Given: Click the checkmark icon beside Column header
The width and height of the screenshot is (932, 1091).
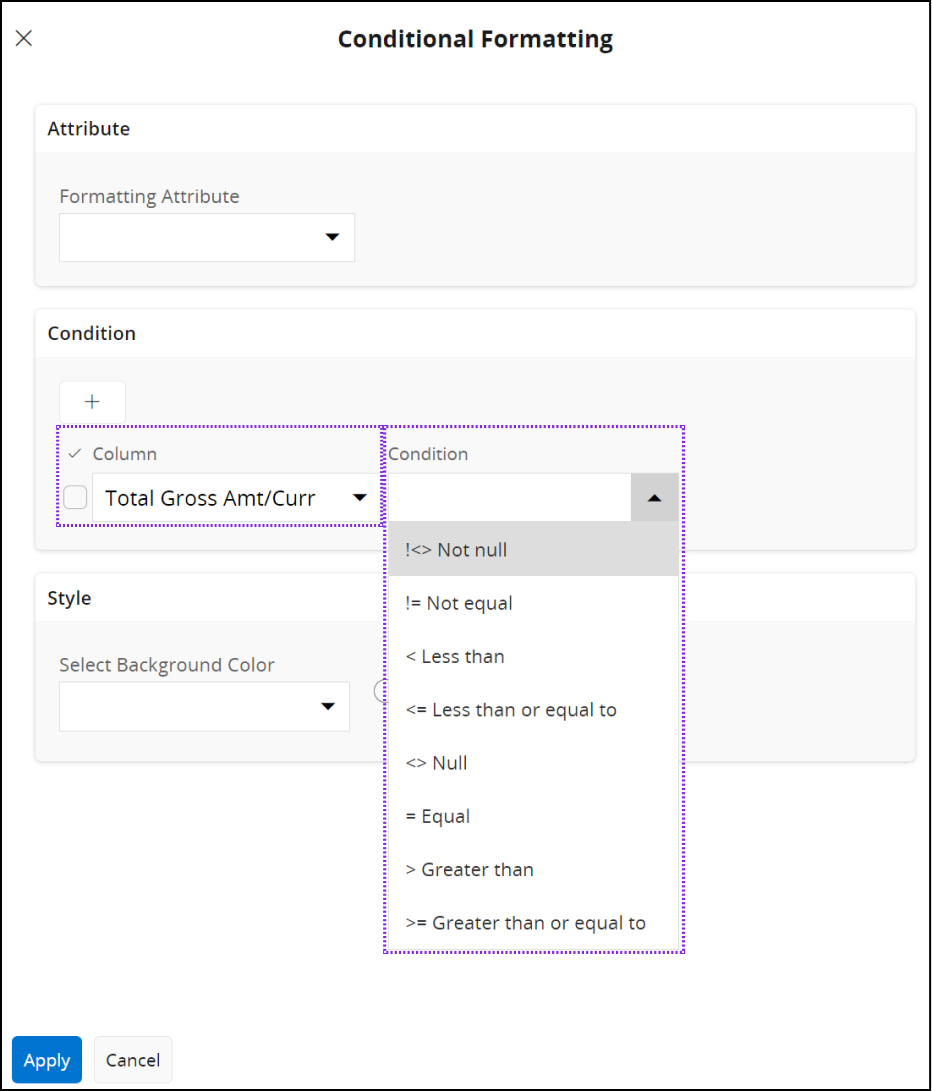Looking at the screenshot, I should click(74, 454).
